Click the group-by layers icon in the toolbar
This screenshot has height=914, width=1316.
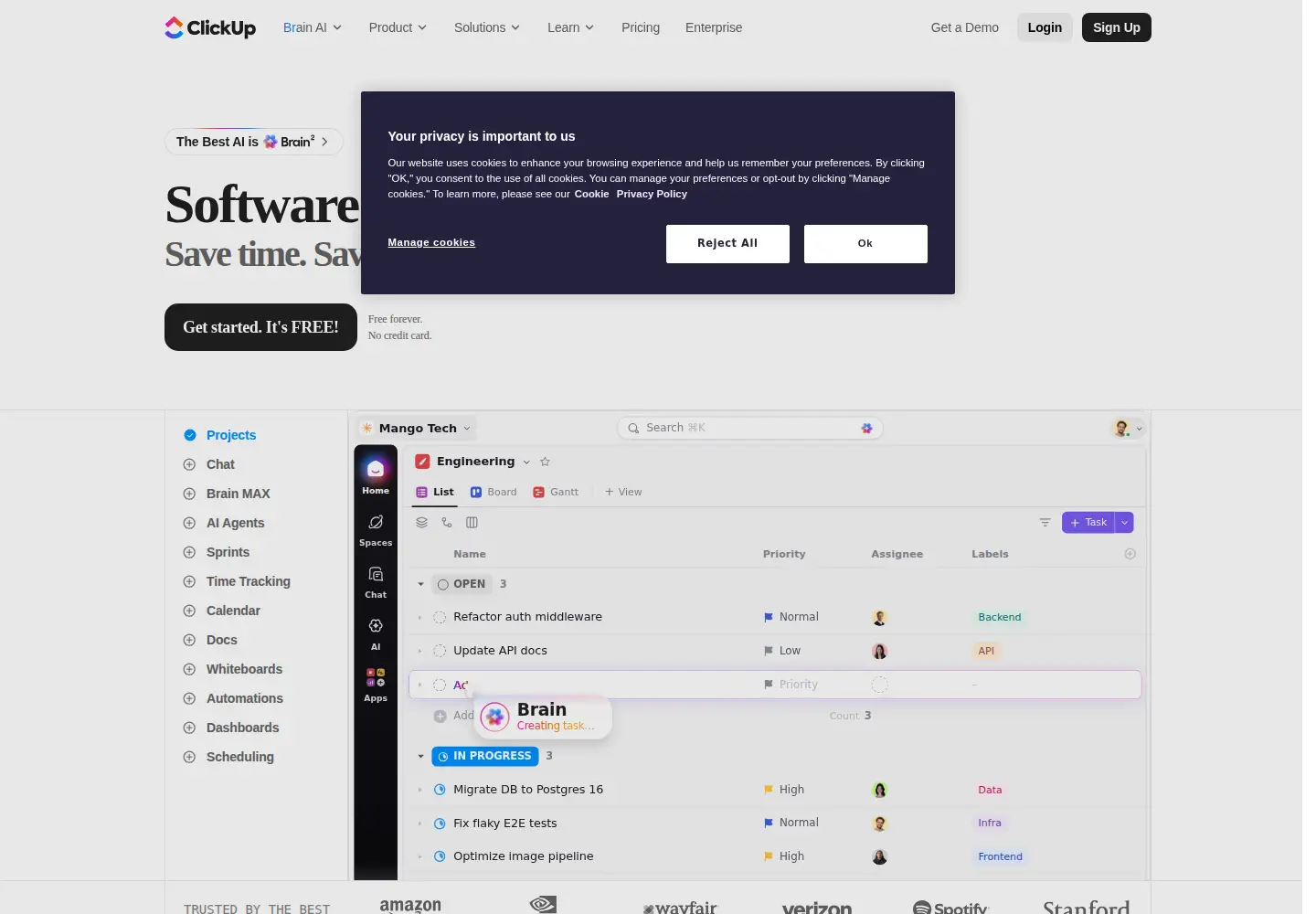pos(421,523)
